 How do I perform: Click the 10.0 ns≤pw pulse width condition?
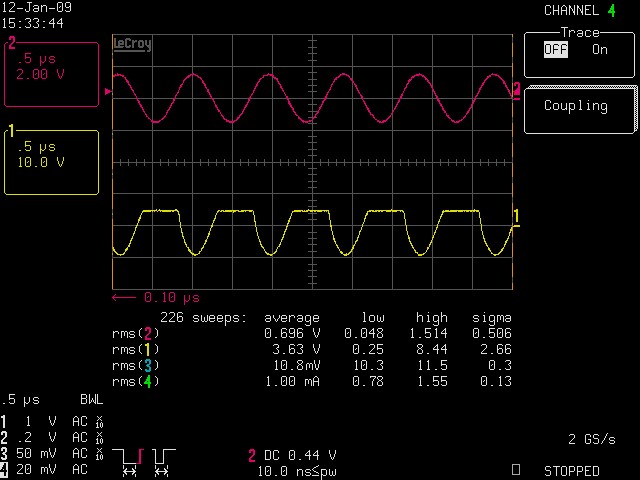click(297, 472)
